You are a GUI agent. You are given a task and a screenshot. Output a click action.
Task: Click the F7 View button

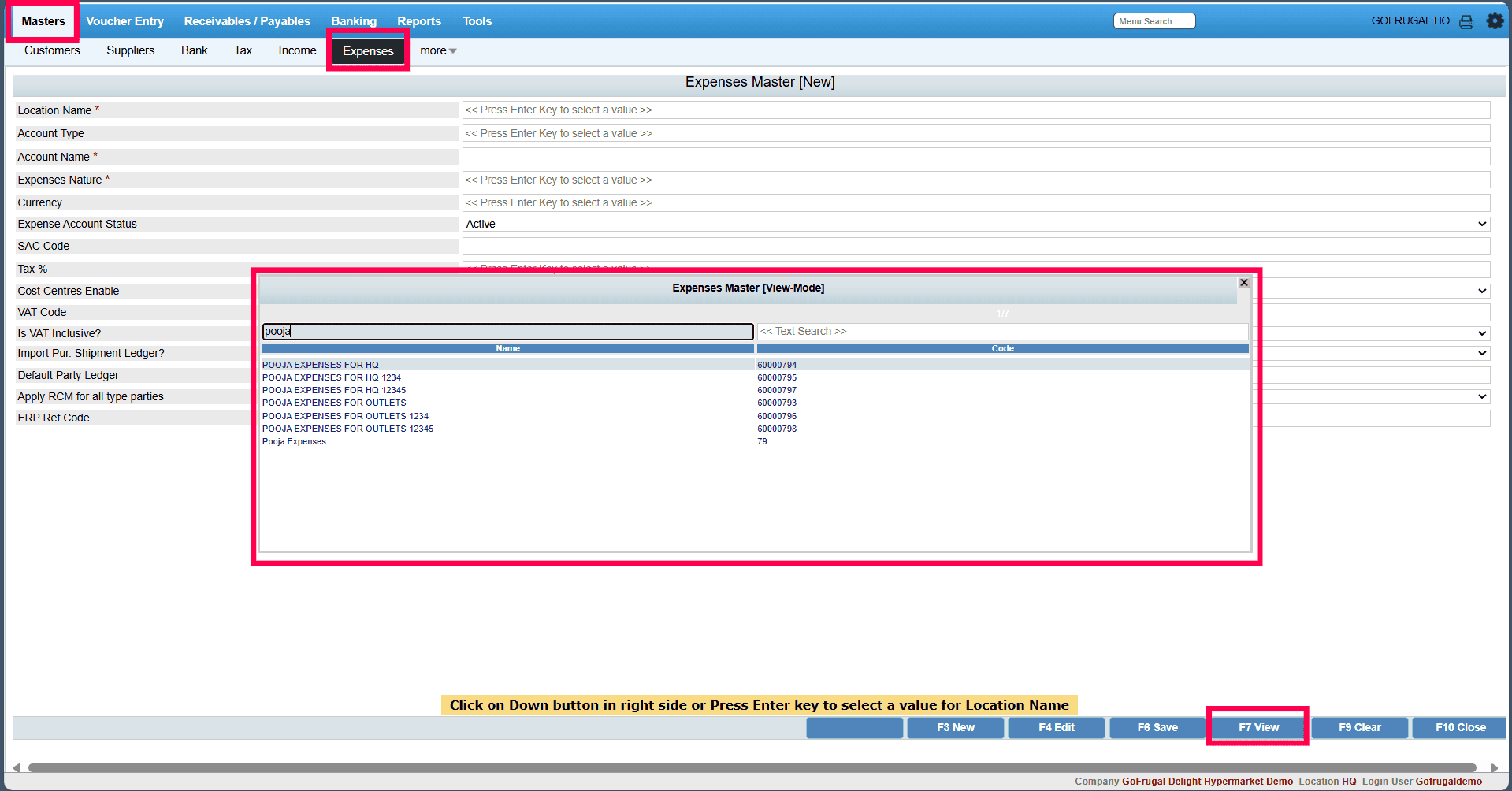[x=1258, y=728]
